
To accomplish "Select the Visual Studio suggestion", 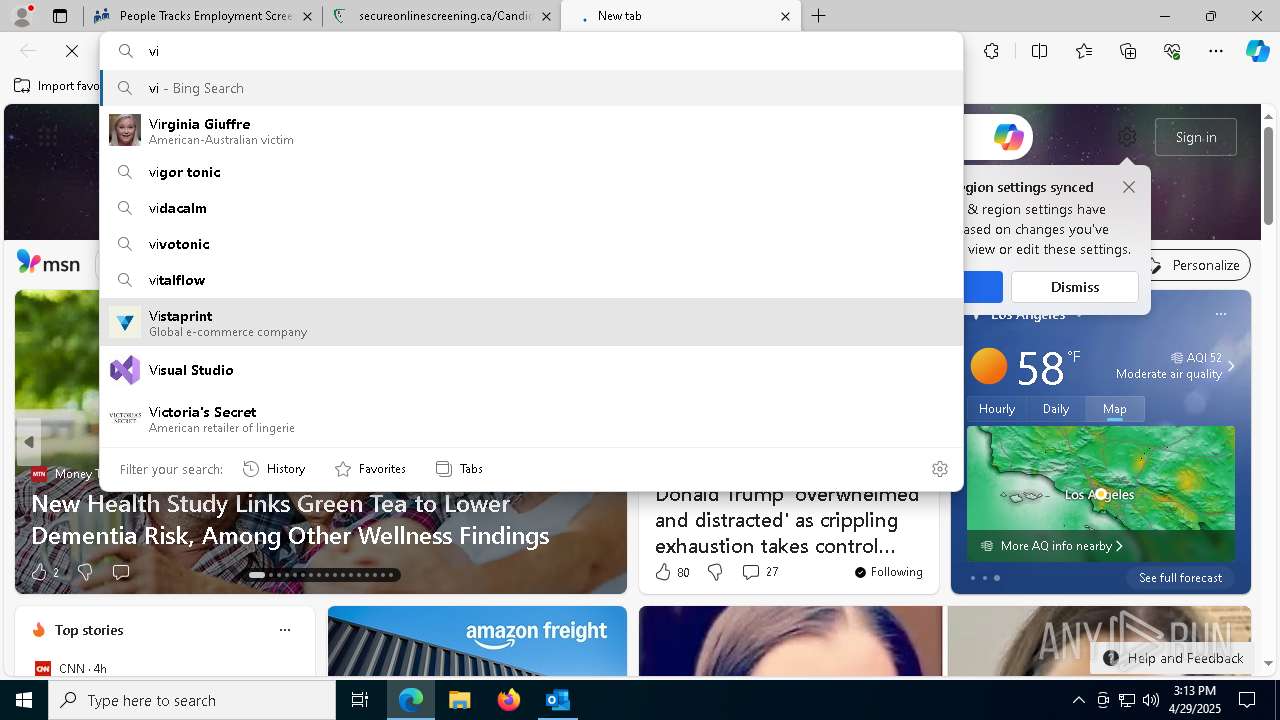I will [531, 370].
